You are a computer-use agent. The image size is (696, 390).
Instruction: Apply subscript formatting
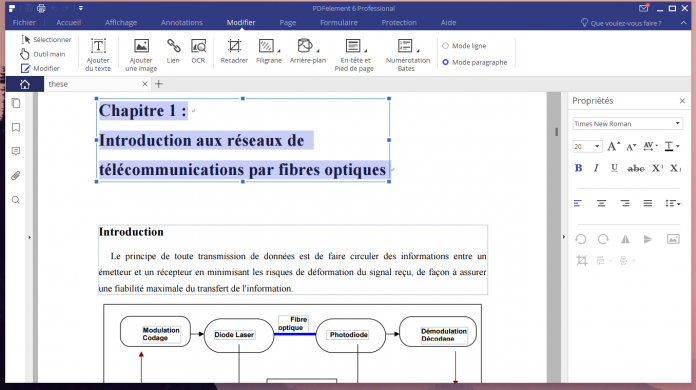[x=675, y=168]
